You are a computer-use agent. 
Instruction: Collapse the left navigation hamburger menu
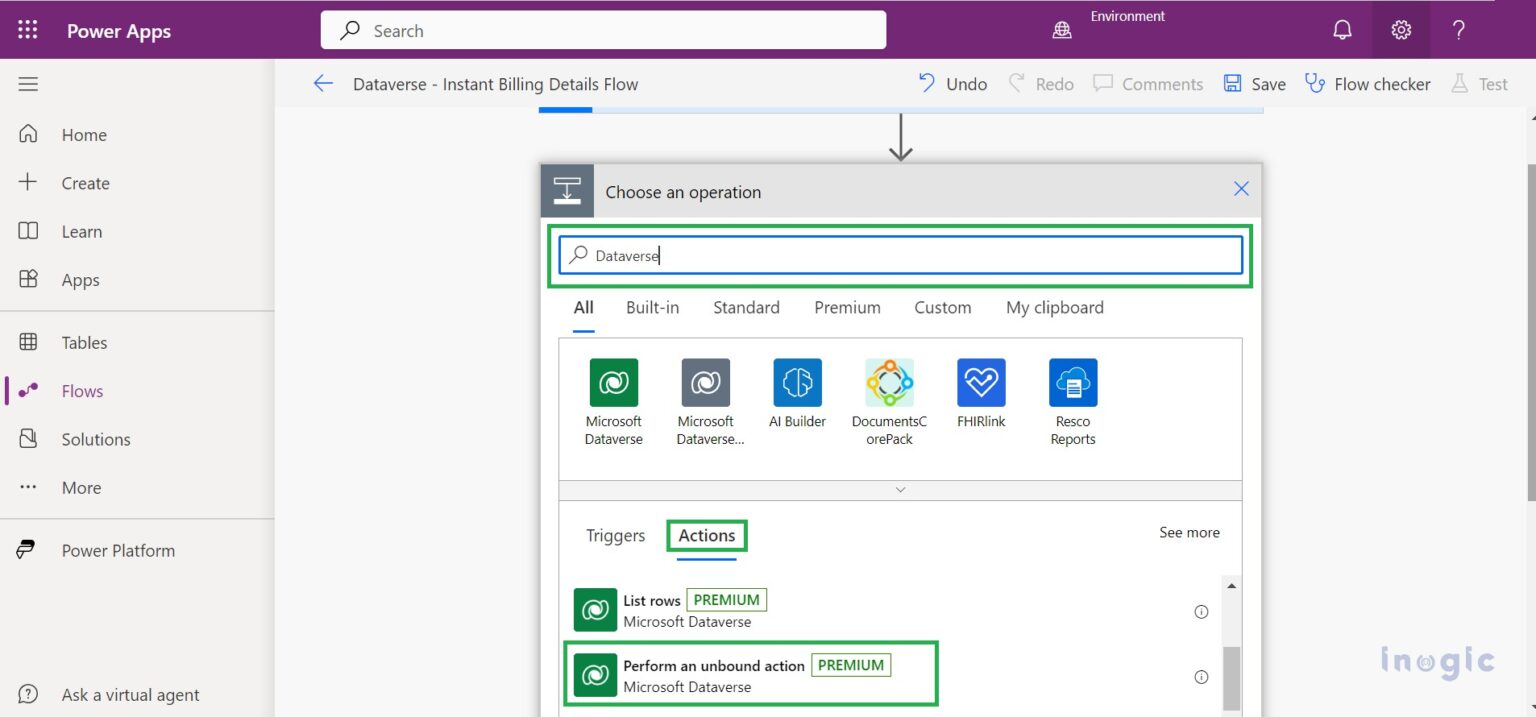click(x=28, y=84)
